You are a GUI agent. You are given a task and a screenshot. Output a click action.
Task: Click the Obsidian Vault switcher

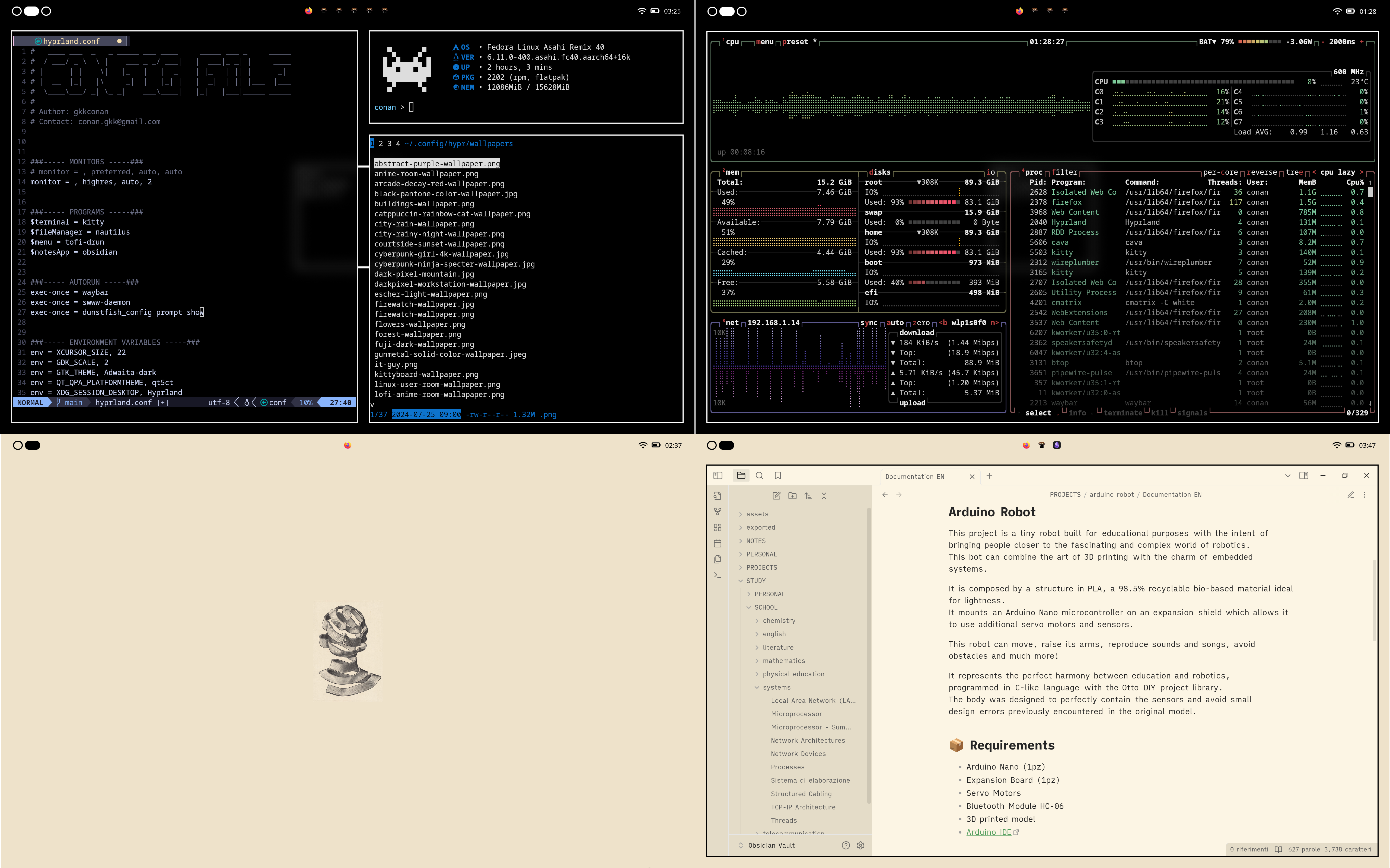[771, 845]
